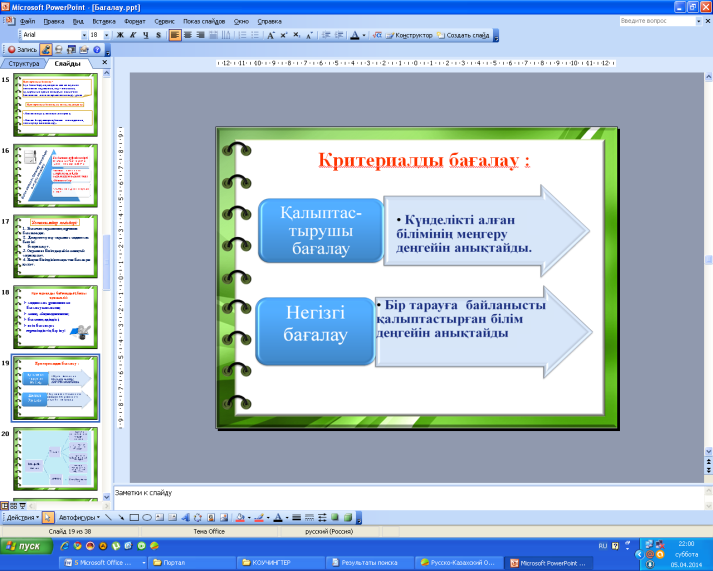Toggle underline (Ч) formatting button
713x571 pixels.
pyautogui.click(x=146, y=35)
